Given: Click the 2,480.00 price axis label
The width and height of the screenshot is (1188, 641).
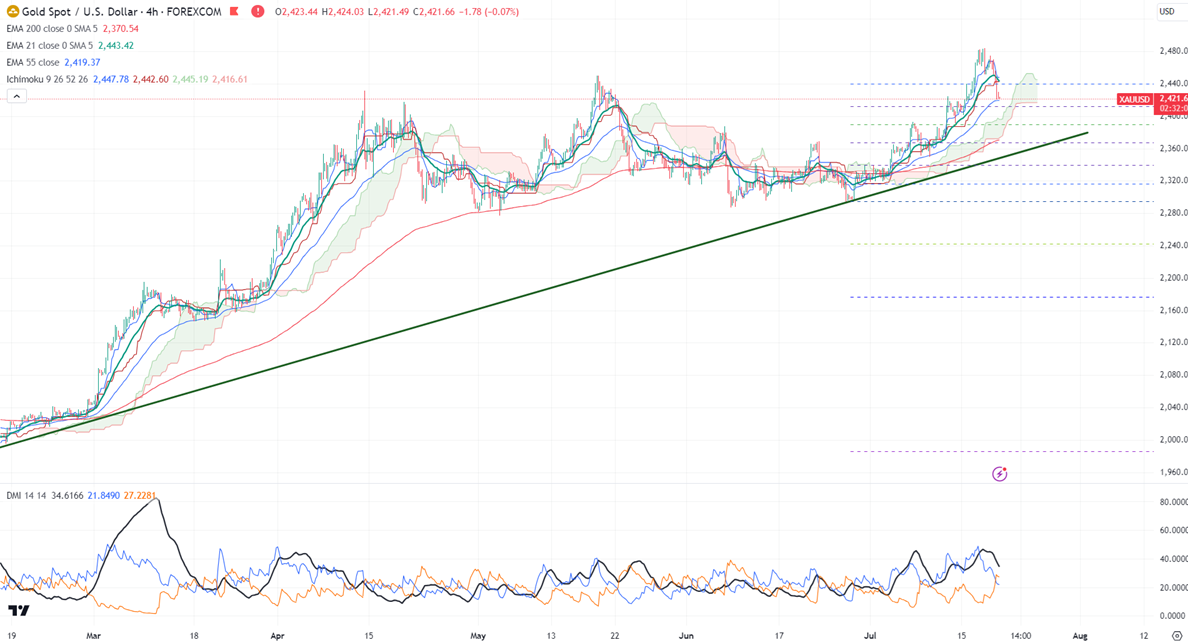Looking at the screenshot, I should 1173,52.
